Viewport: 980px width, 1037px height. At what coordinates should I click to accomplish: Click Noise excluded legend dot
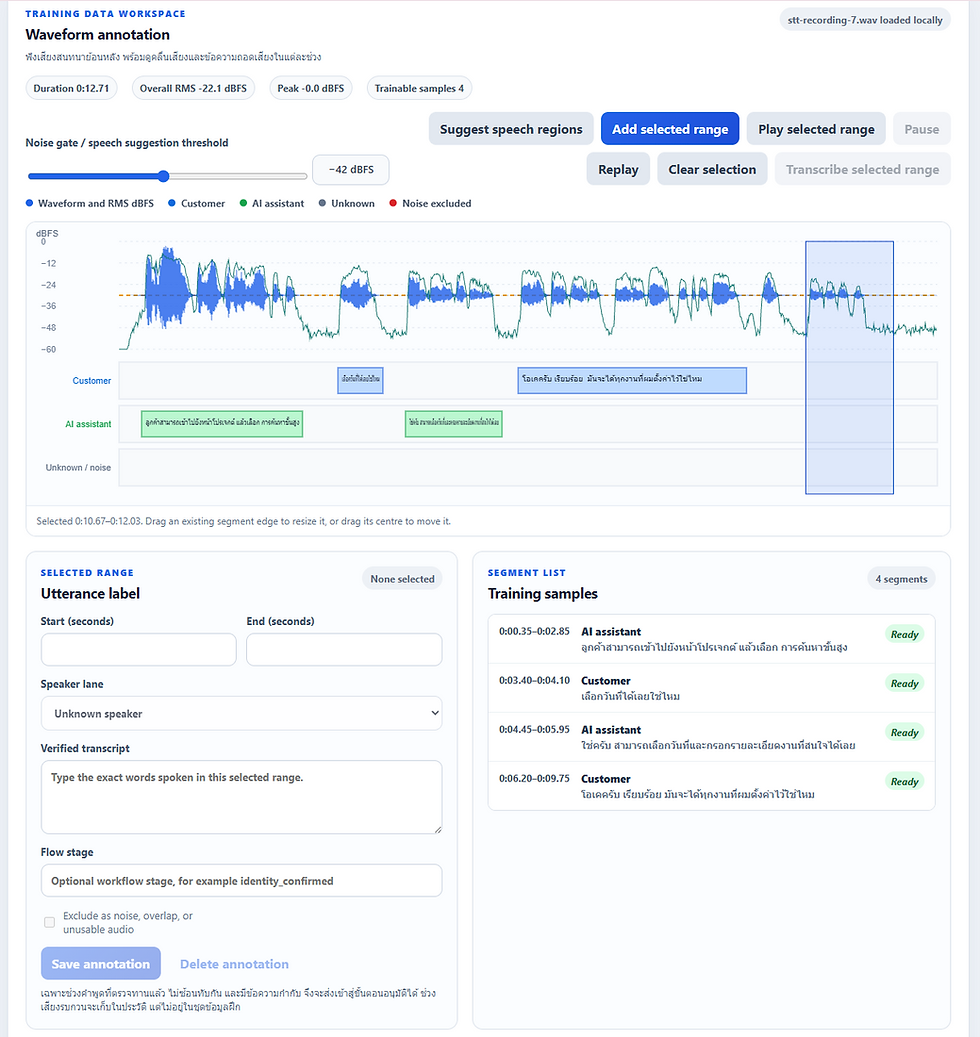393,203
